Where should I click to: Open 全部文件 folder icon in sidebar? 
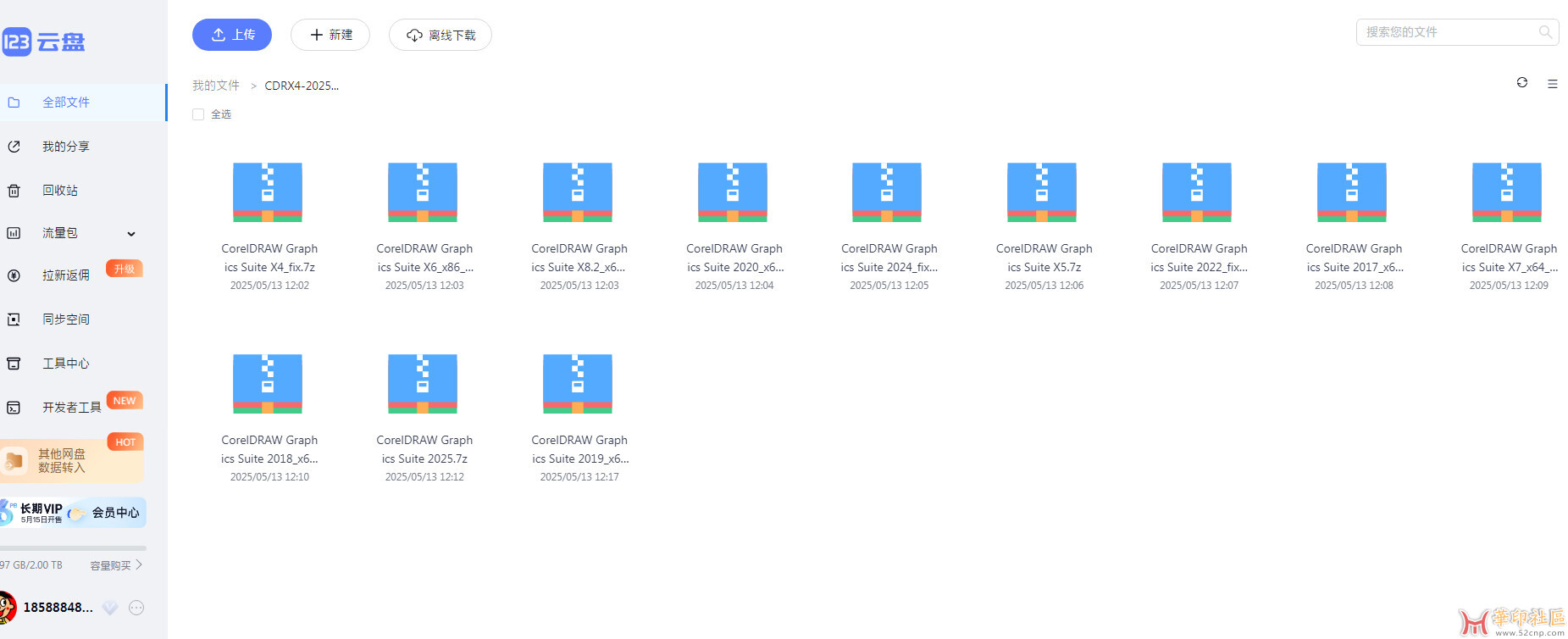coord(14,103)
